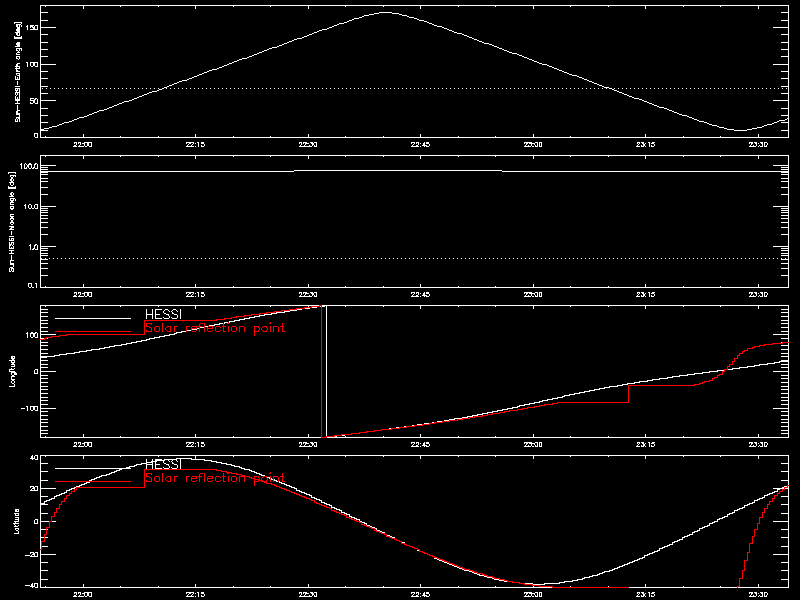Click '23:00' time label under Sun-HESSI-Noon plot

coord(533,294)
